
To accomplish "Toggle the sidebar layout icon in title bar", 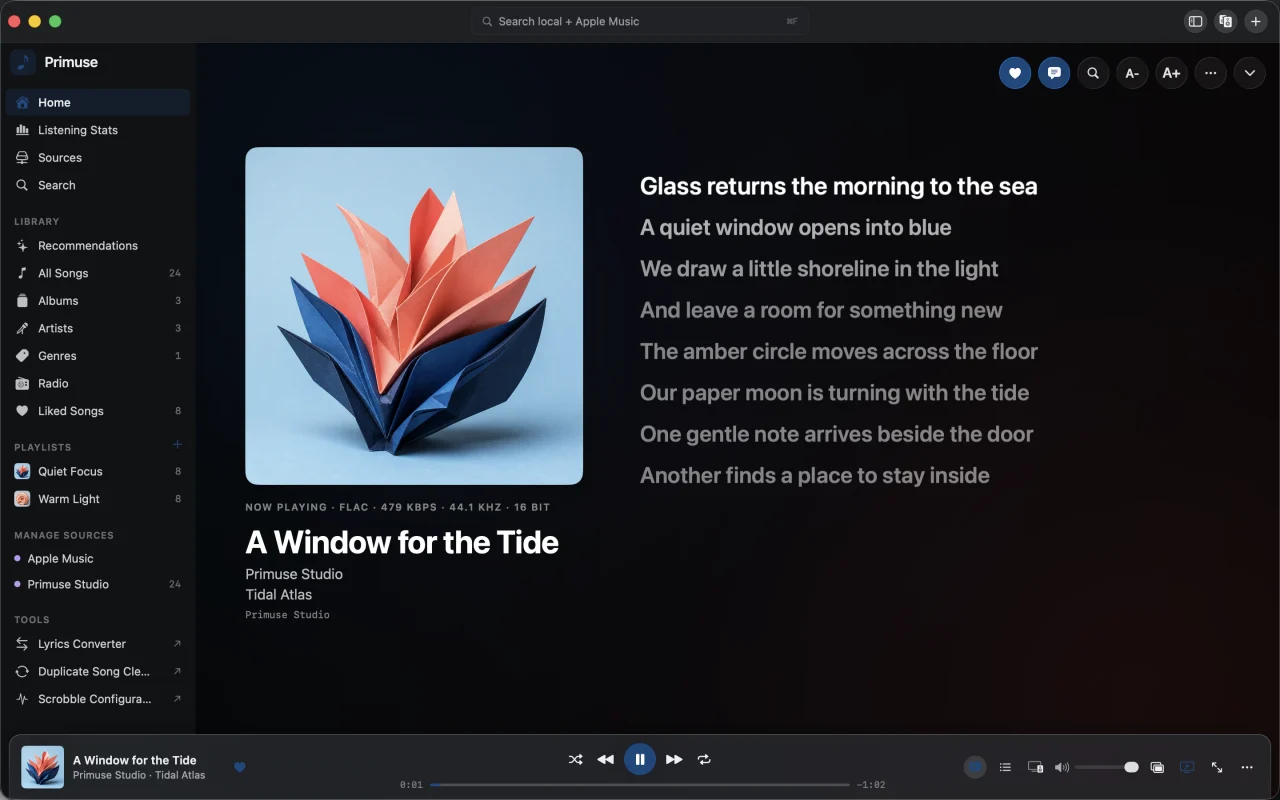I will coord(1195,21).
